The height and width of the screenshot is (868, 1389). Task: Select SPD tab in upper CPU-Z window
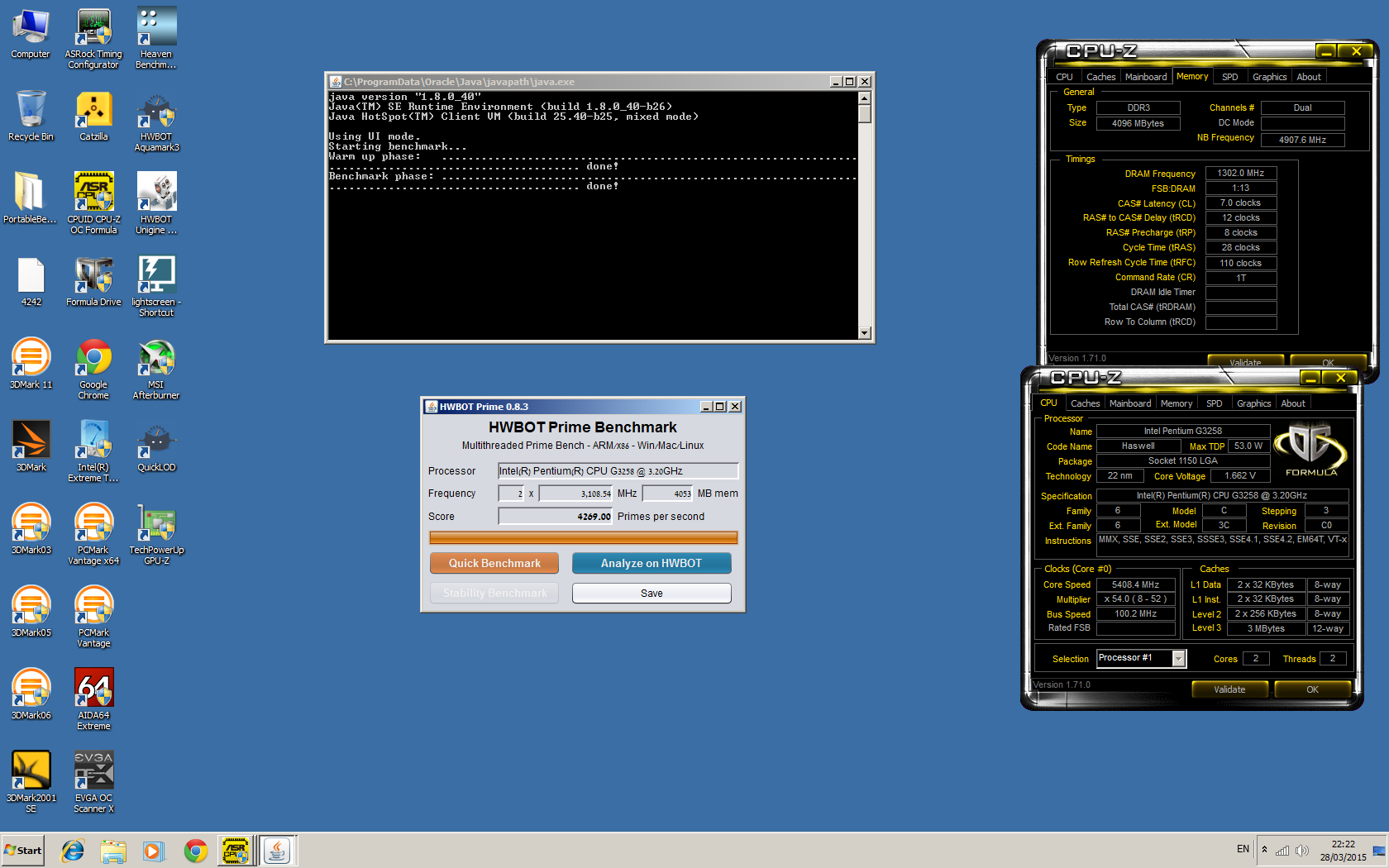click(x=1230, y=77)
